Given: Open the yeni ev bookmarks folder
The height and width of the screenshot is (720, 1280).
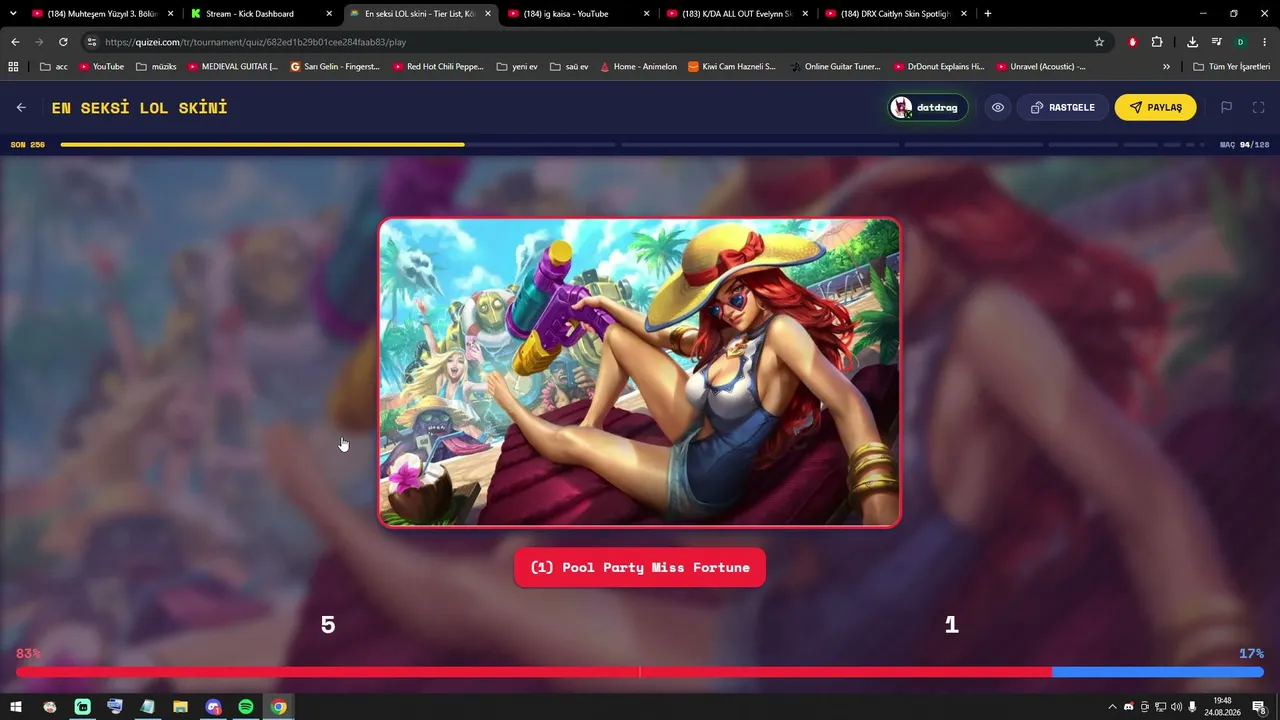Looking at the screenshot, I should coord(517,66).
